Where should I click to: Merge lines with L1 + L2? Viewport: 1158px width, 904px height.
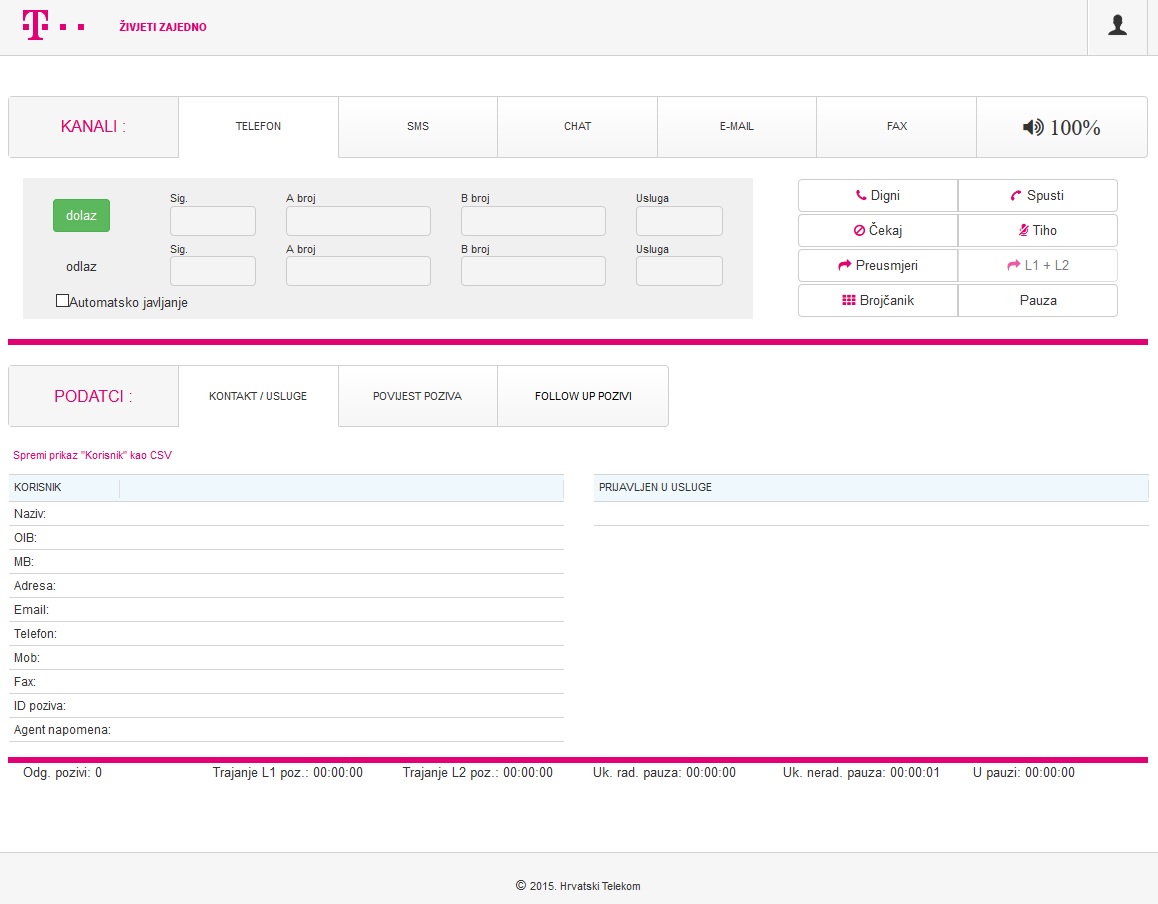click(1037, 265)
